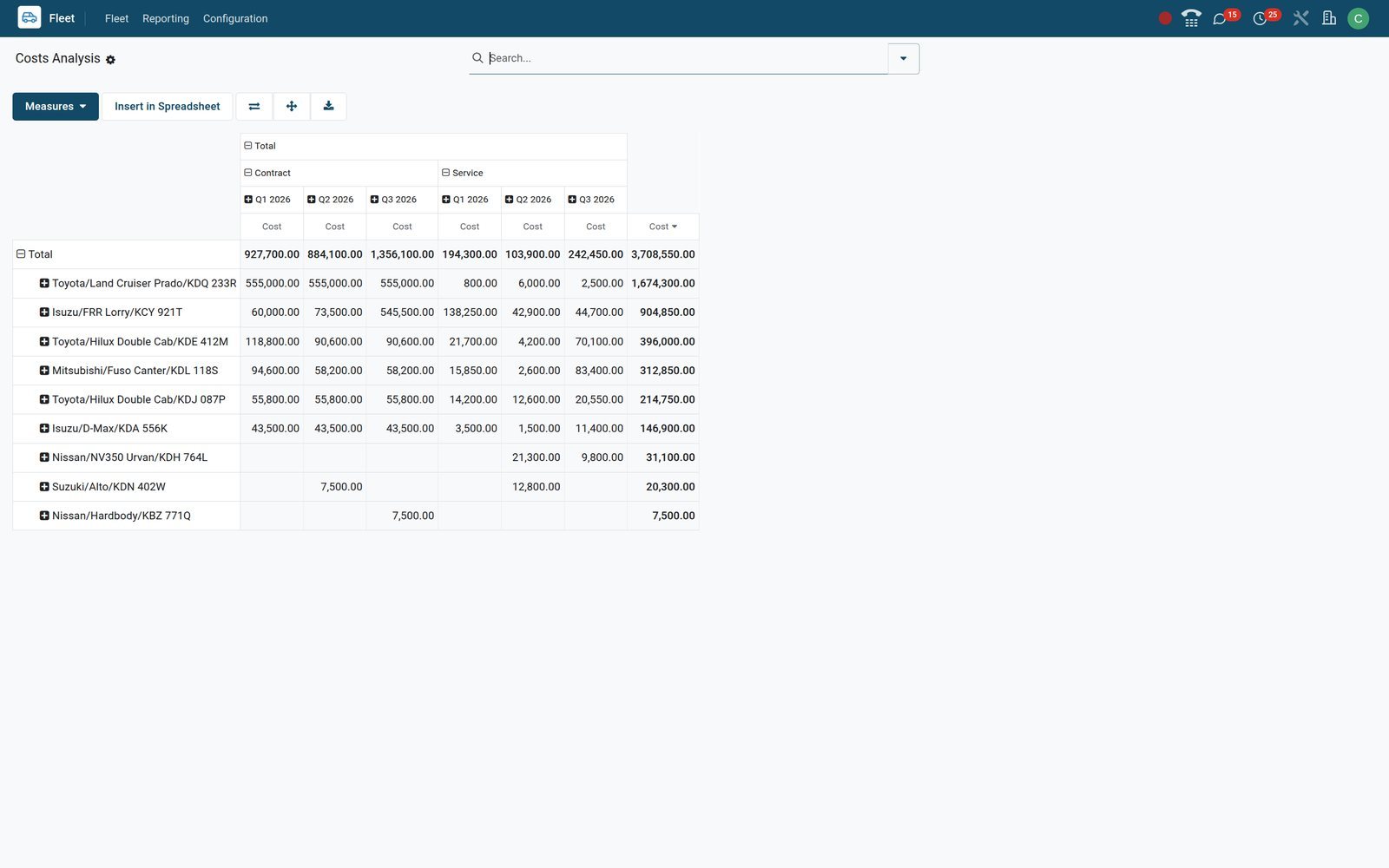Click the 12,800.00 Suzuki Alto cell
The height and width of the screenshot is (868, 1389).
pos(533,487)
